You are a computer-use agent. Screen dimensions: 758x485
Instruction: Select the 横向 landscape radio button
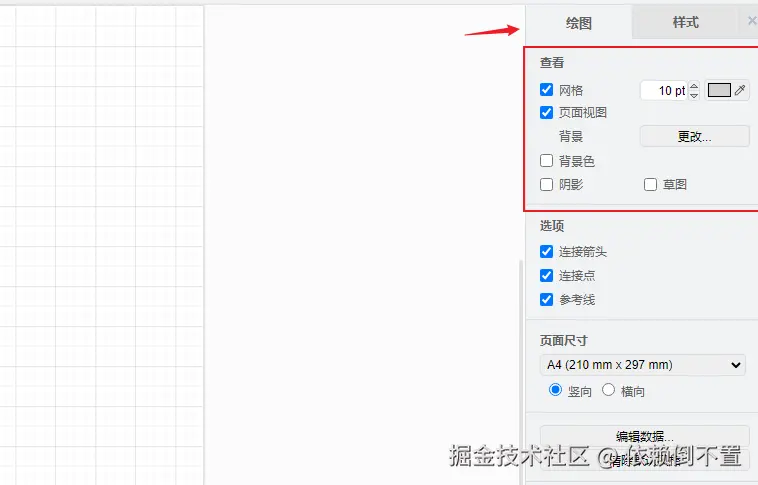point(609,390)
